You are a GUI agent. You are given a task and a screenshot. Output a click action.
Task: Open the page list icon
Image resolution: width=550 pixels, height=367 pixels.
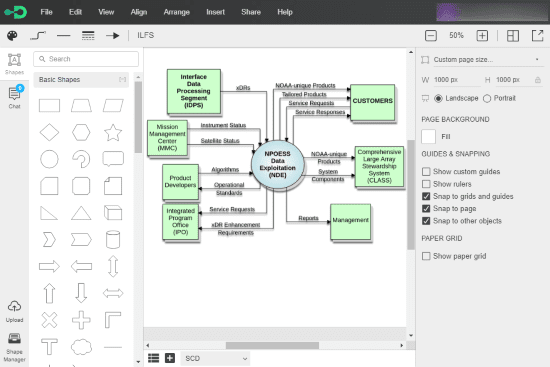[x=153, y=358]
